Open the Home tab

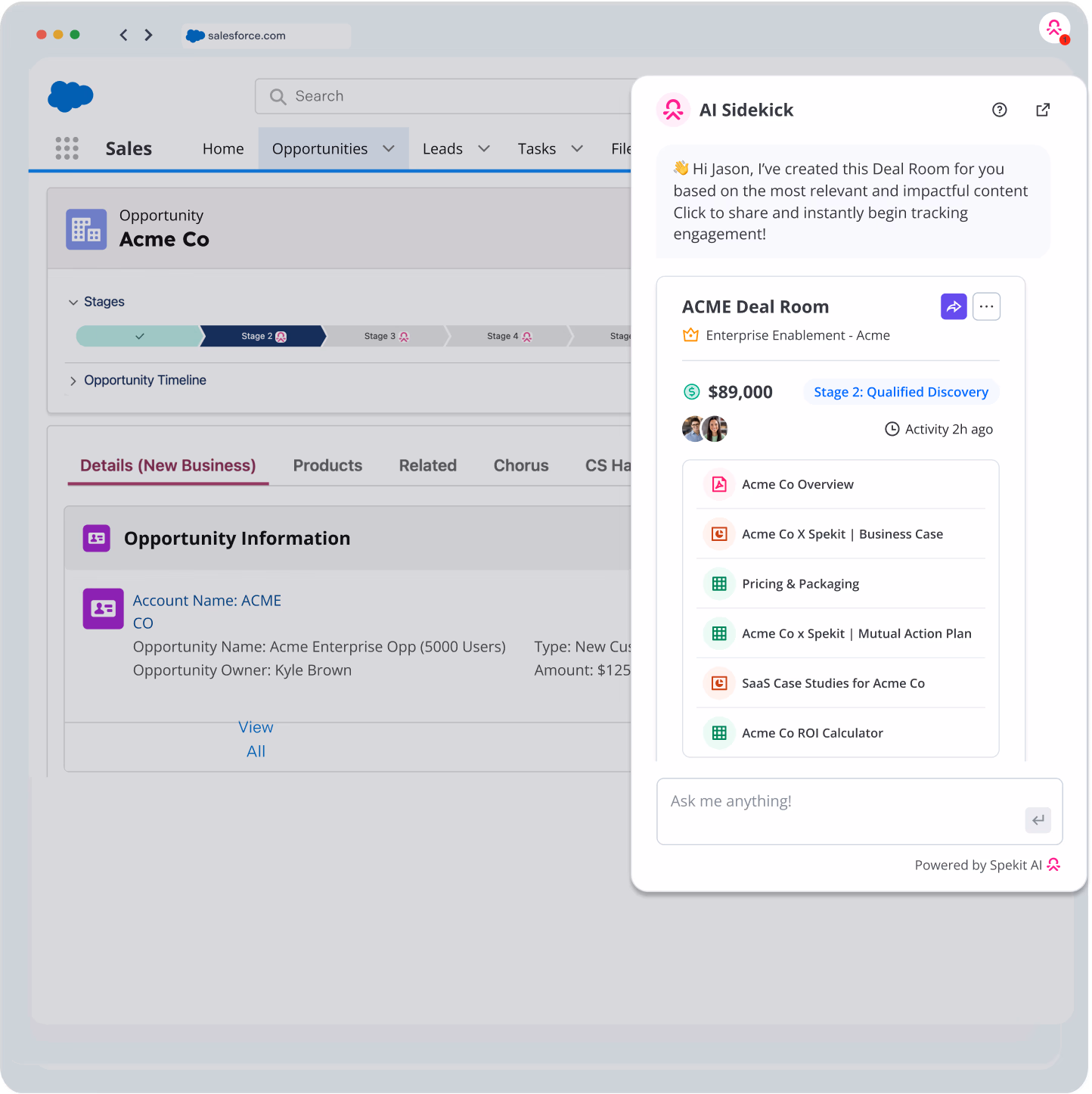(x=223, y=149)
